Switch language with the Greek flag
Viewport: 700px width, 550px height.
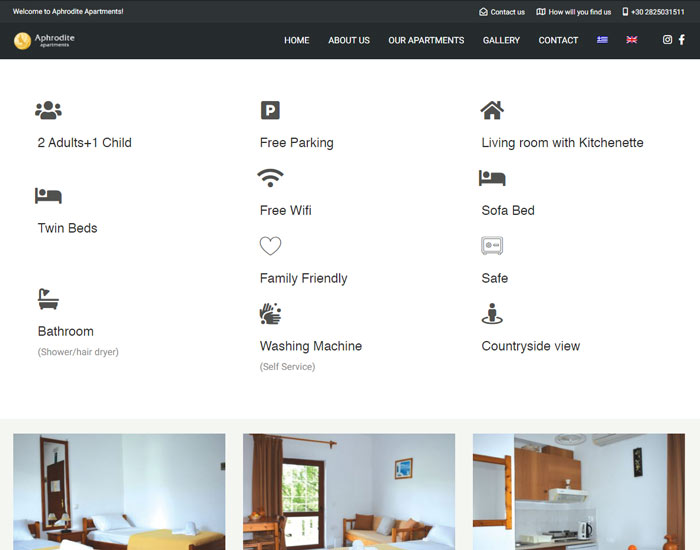[602, 40]
